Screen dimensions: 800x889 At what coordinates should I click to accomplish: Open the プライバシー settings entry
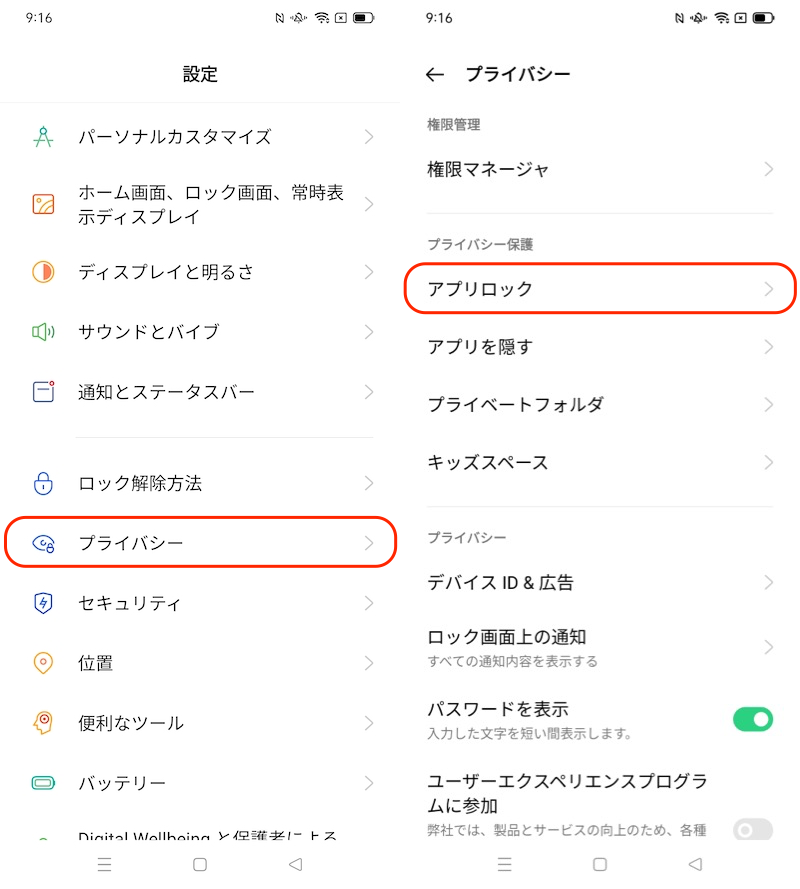200,543
